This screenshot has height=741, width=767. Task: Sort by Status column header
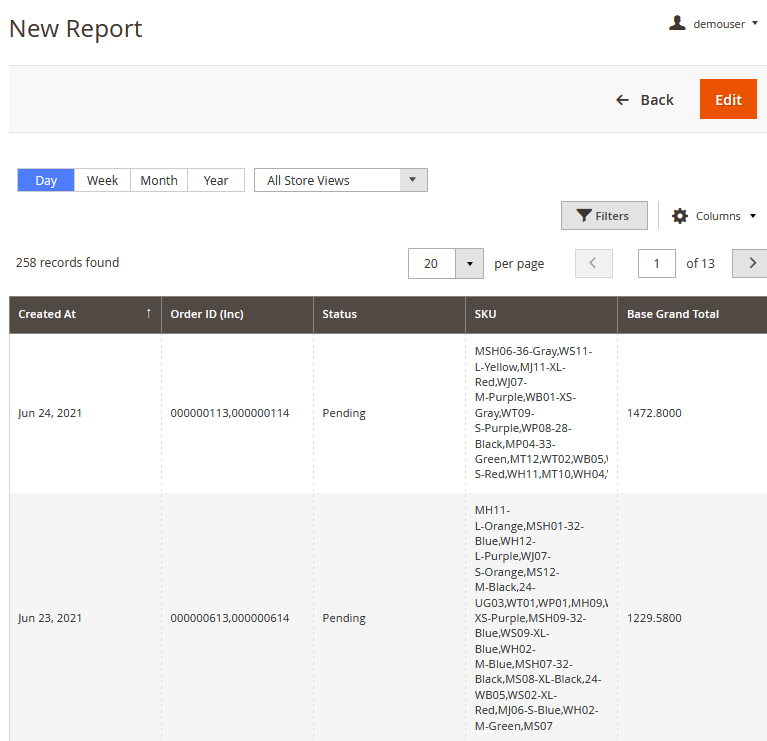[340, 314]
